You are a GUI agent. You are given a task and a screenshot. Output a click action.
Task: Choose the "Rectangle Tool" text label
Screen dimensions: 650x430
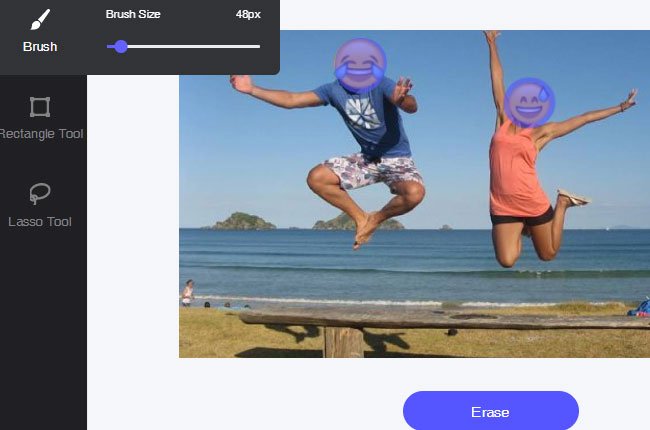(42, 134)
